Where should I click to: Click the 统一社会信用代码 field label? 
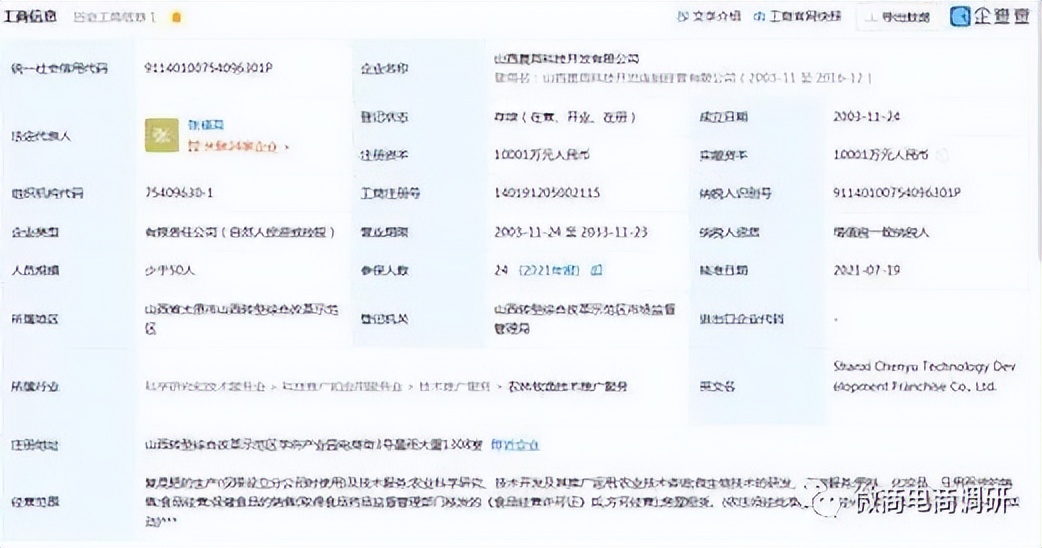[x=59, y=68]
